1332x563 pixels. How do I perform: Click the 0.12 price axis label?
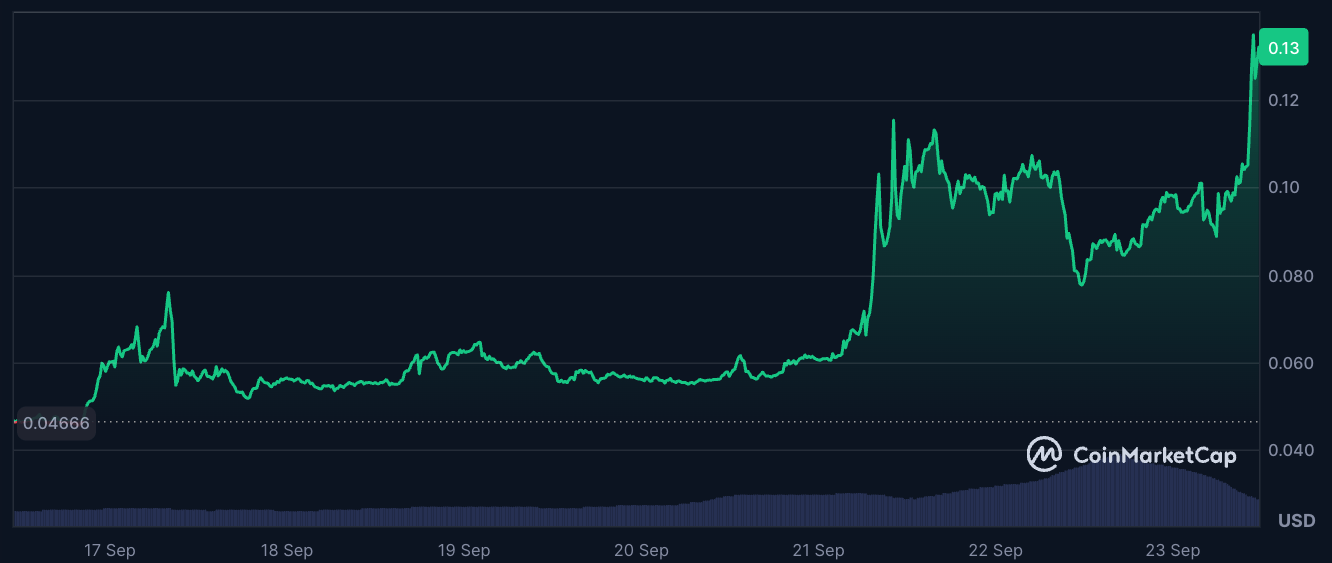[x=1284, y=100]
